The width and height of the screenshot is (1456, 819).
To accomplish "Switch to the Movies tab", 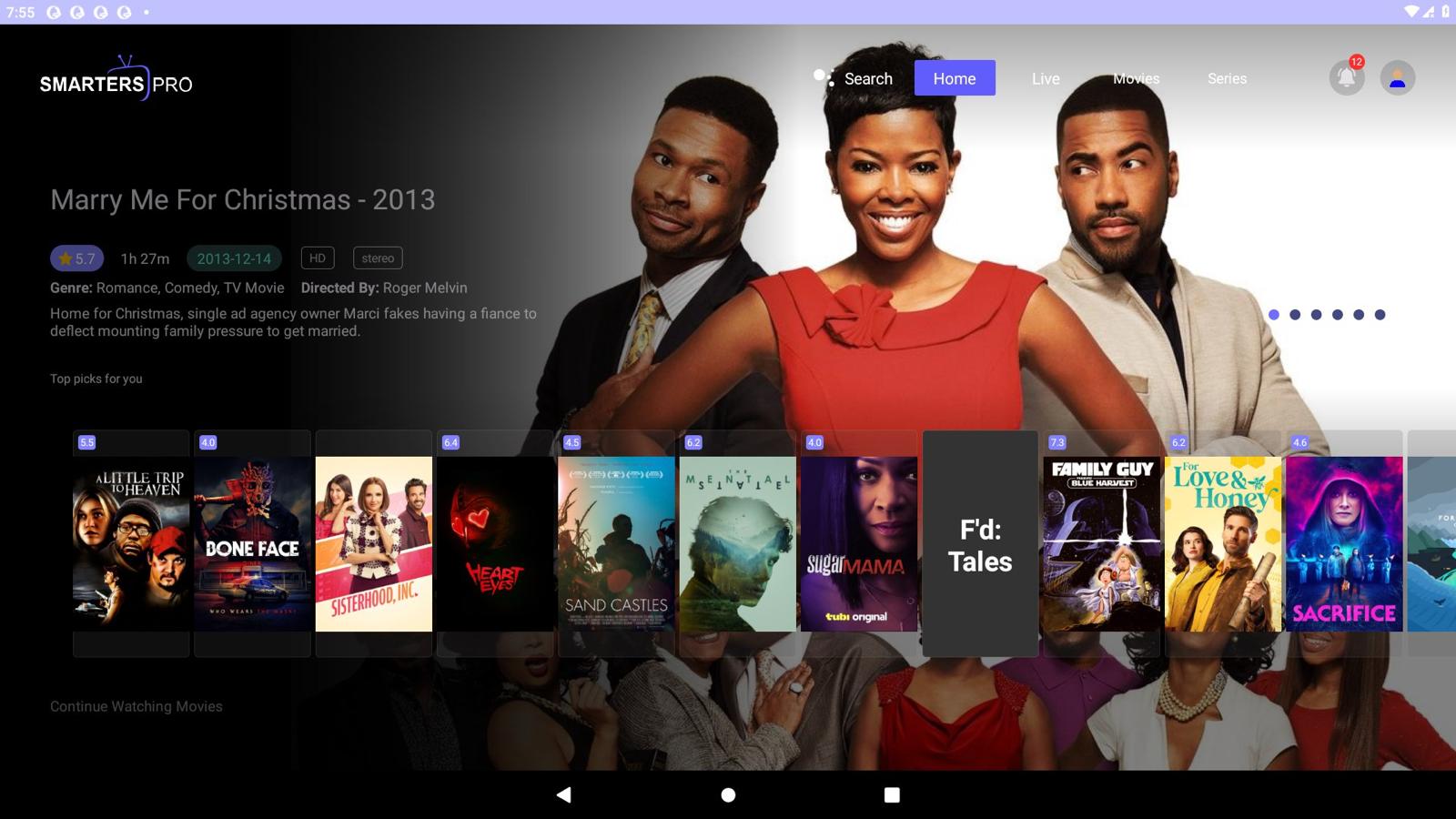I will coord(1135,79).
